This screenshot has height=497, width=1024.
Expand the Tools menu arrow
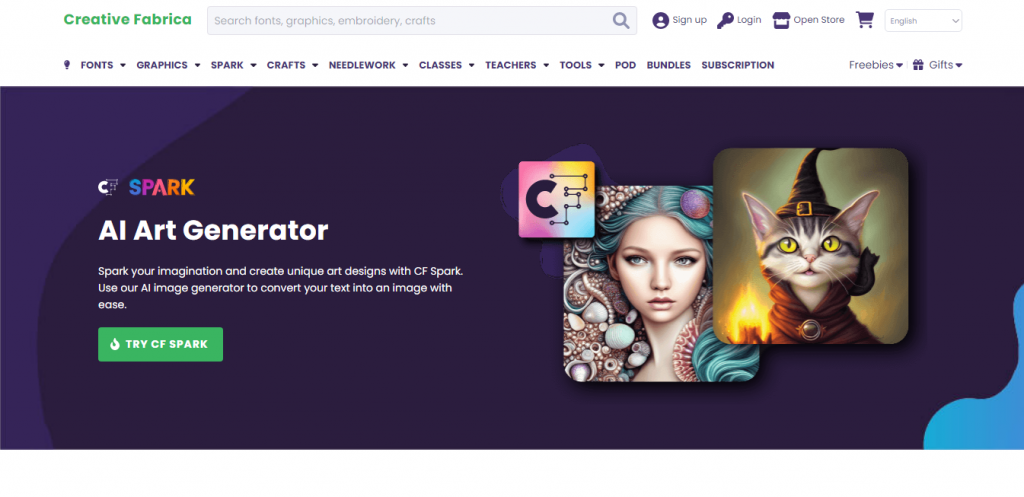601,65
